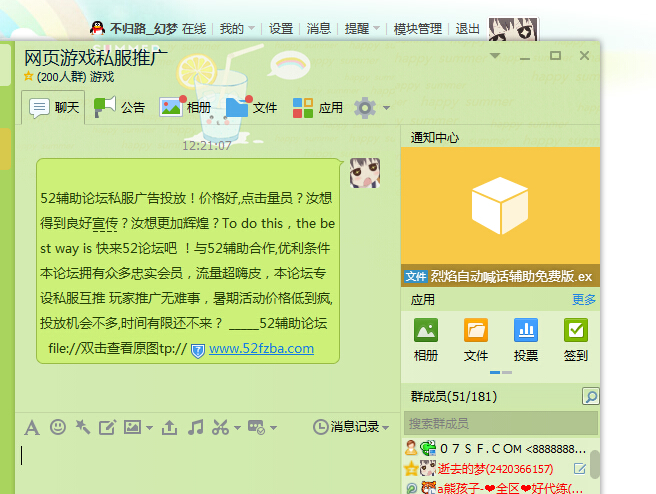Image resolution: width=656 pixels, height=494 pixels.
Task: Open the 提醒 reminders dropdown
Action: point(362,28)
